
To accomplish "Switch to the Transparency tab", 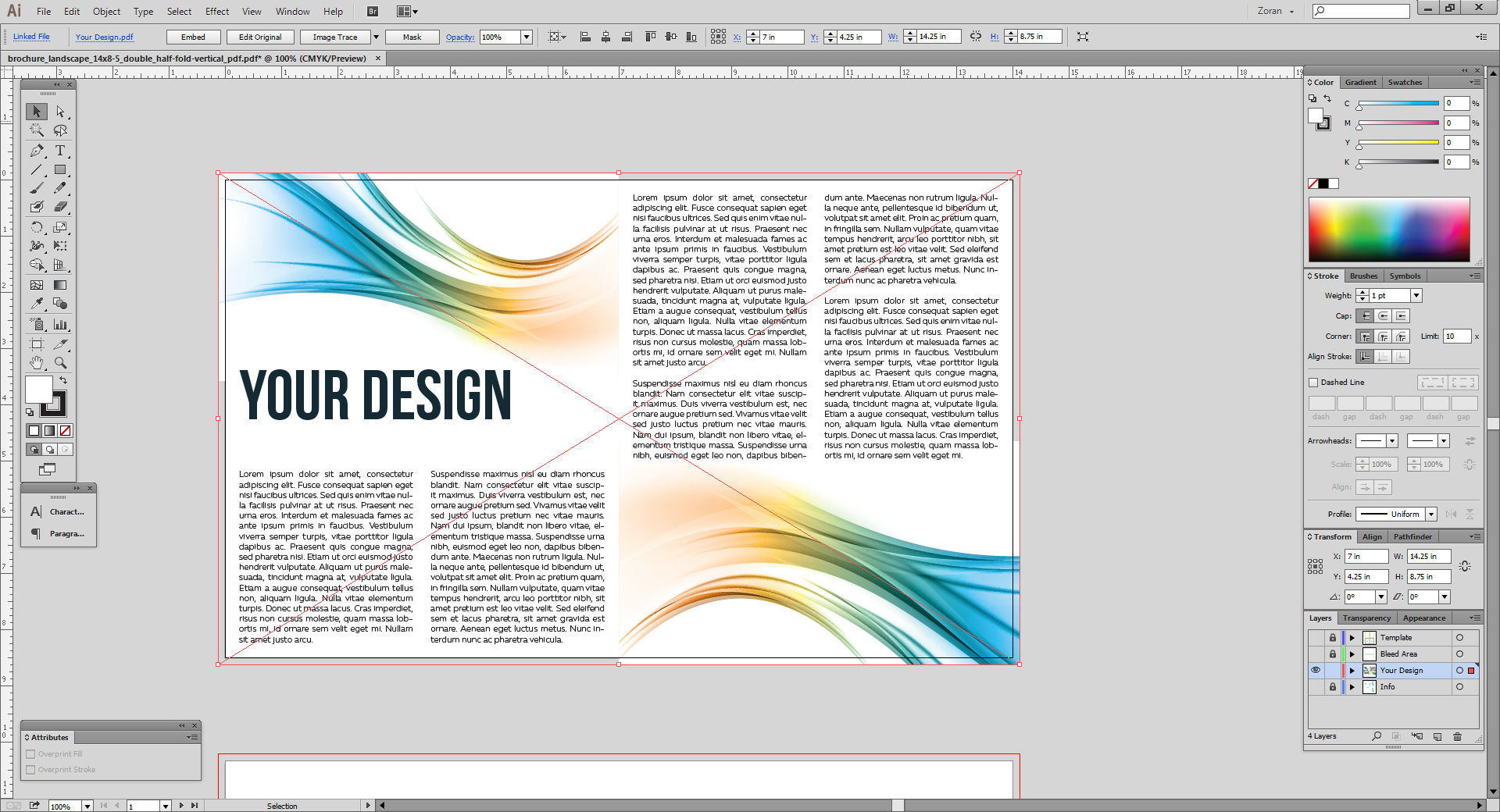I will (1366, 618).
